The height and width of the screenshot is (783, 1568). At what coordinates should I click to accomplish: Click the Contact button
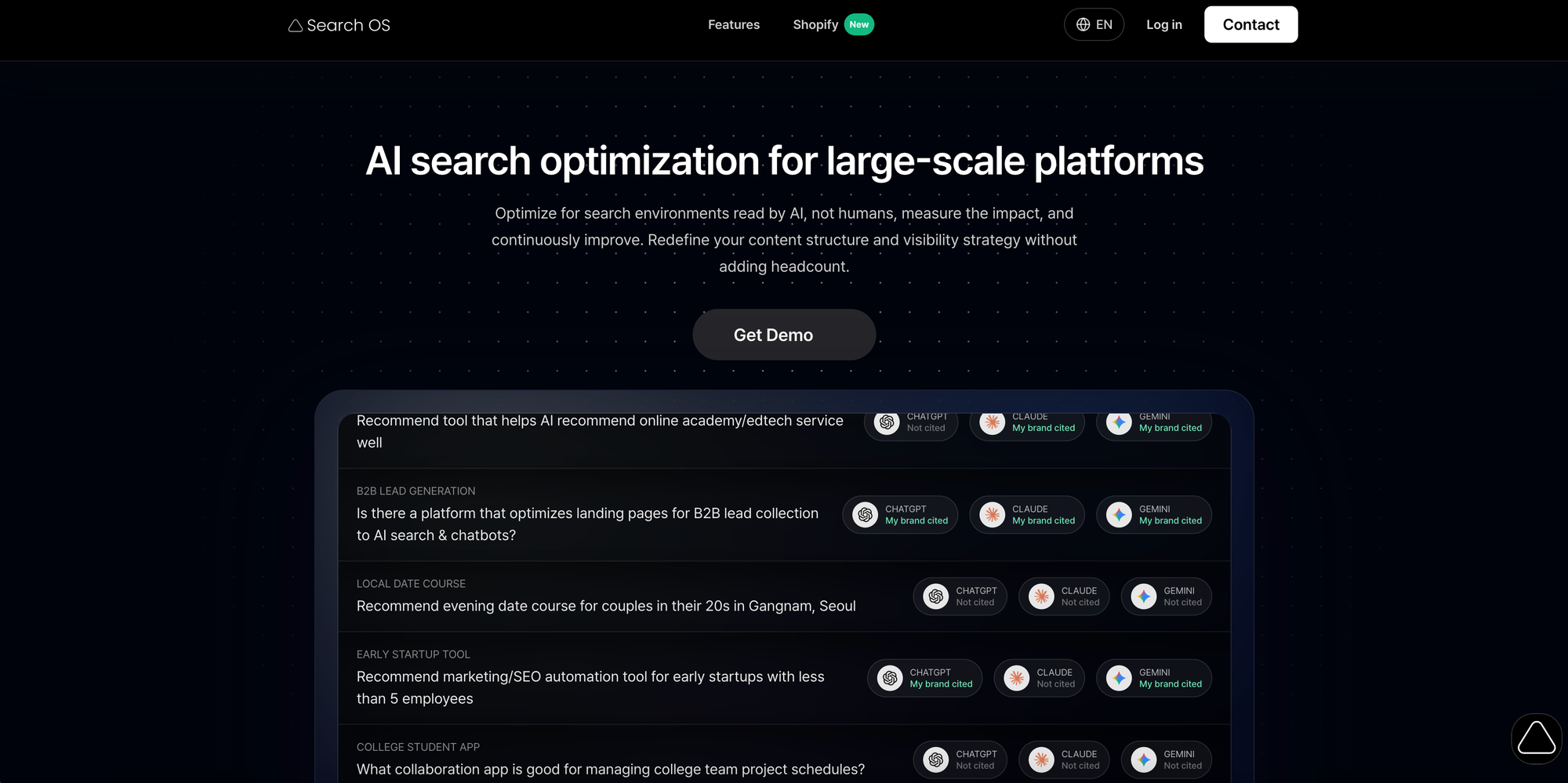pos(1250,24)
